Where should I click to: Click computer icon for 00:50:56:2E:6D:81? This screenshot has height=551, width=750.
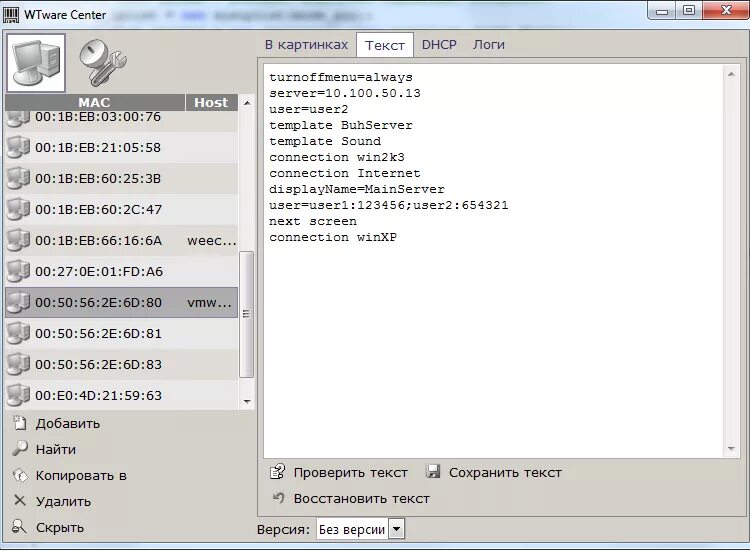click(x=18, y=333)
